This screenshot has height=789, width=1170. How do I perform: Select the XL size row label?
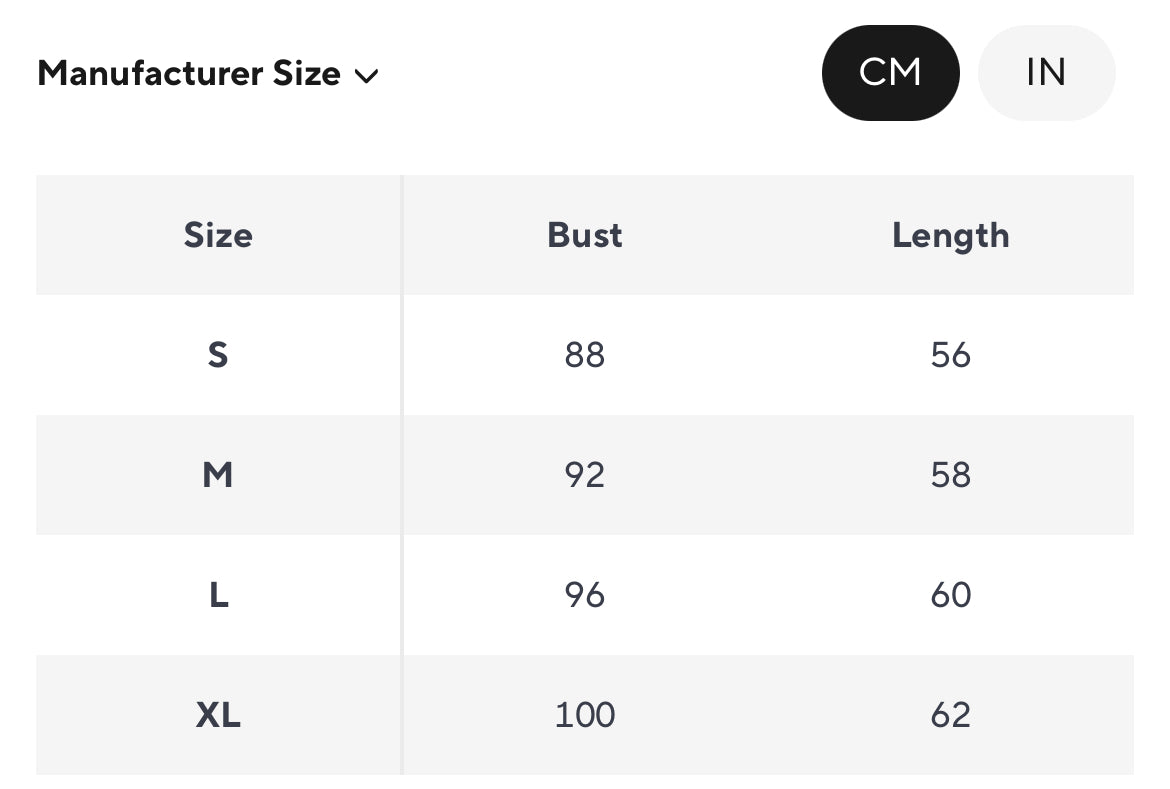218,715
